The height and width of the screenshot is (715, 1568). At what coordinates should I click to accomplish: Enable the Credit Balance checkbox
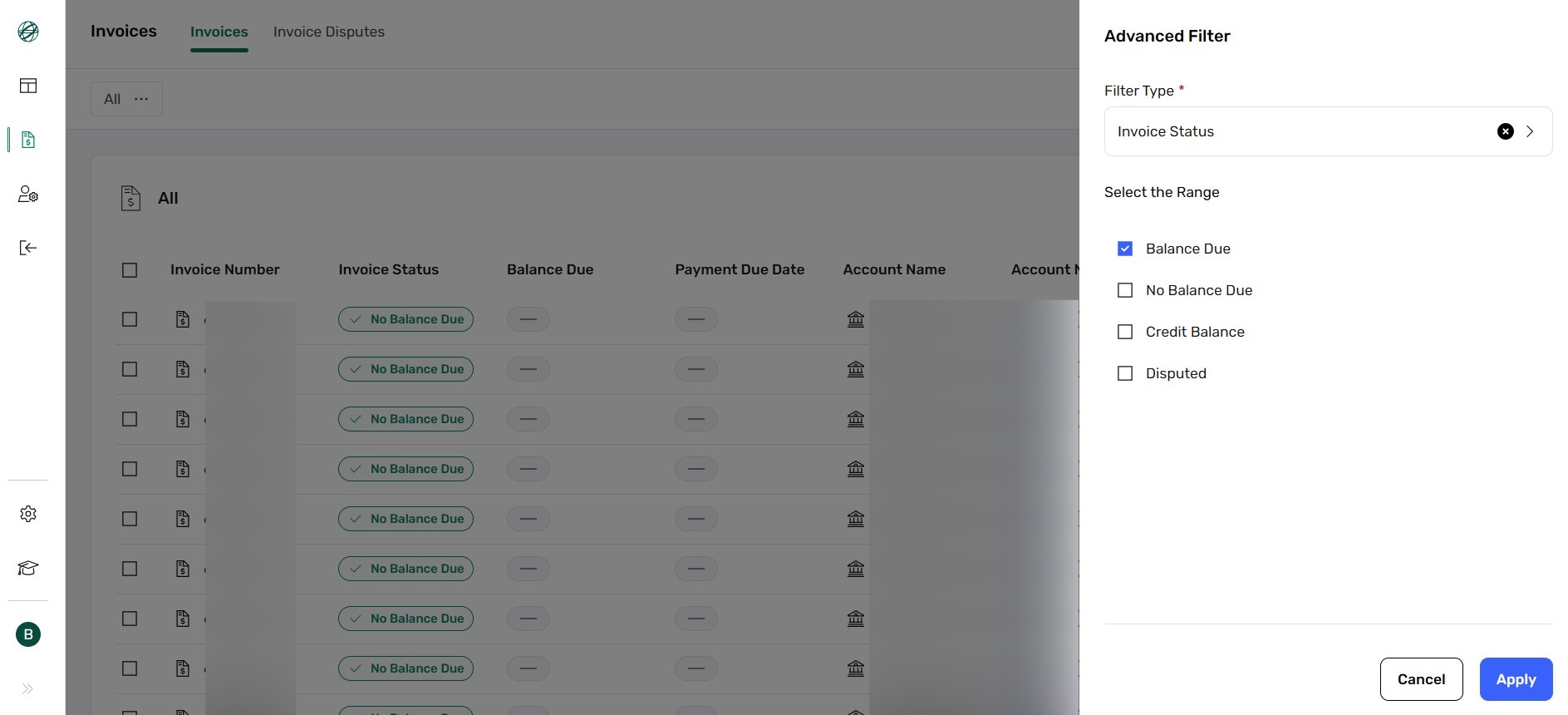pos(1125,332)
